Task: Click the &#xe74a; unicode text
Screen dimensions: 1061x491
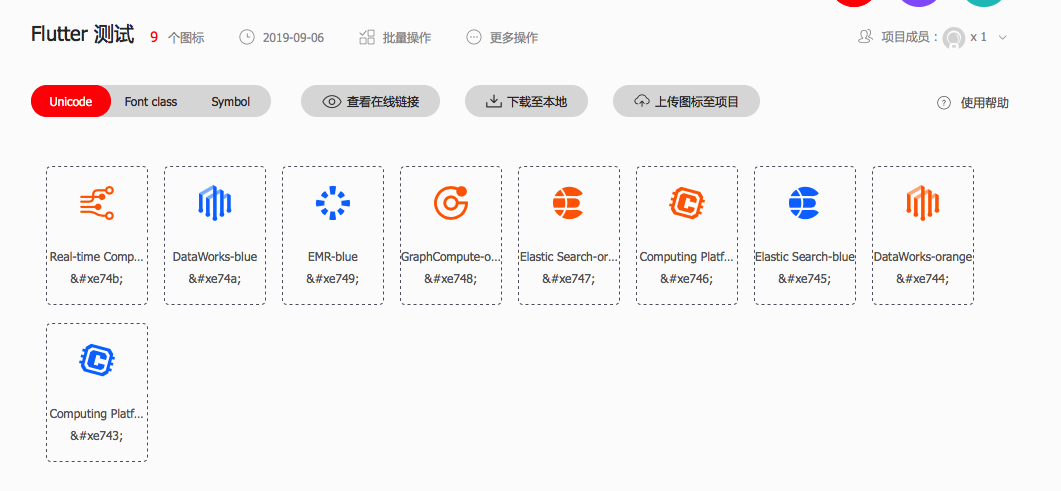Action: tap(215, 279)
